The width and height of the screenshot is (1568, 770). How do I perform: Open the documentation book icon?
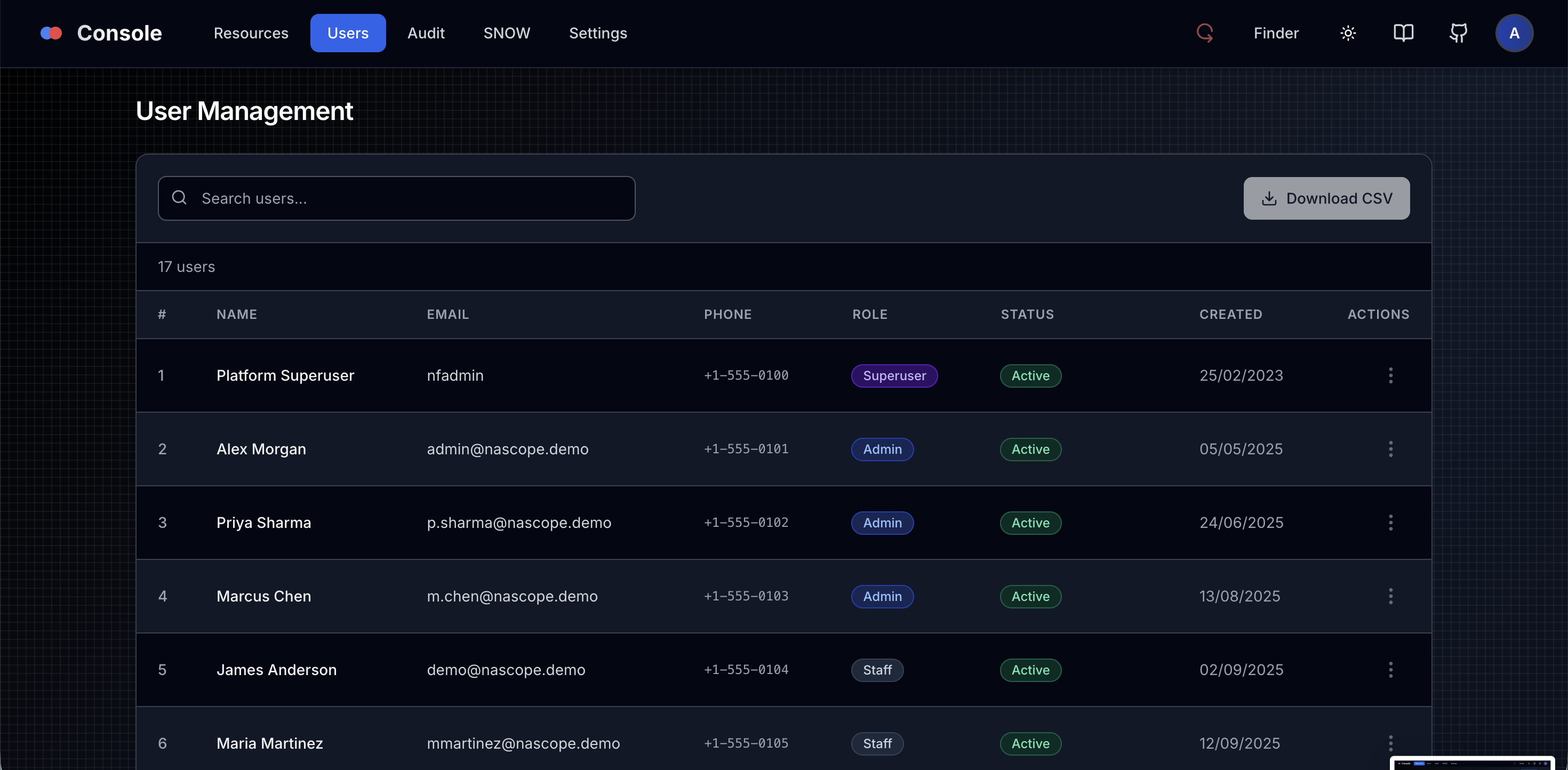tap(1404, 33)
